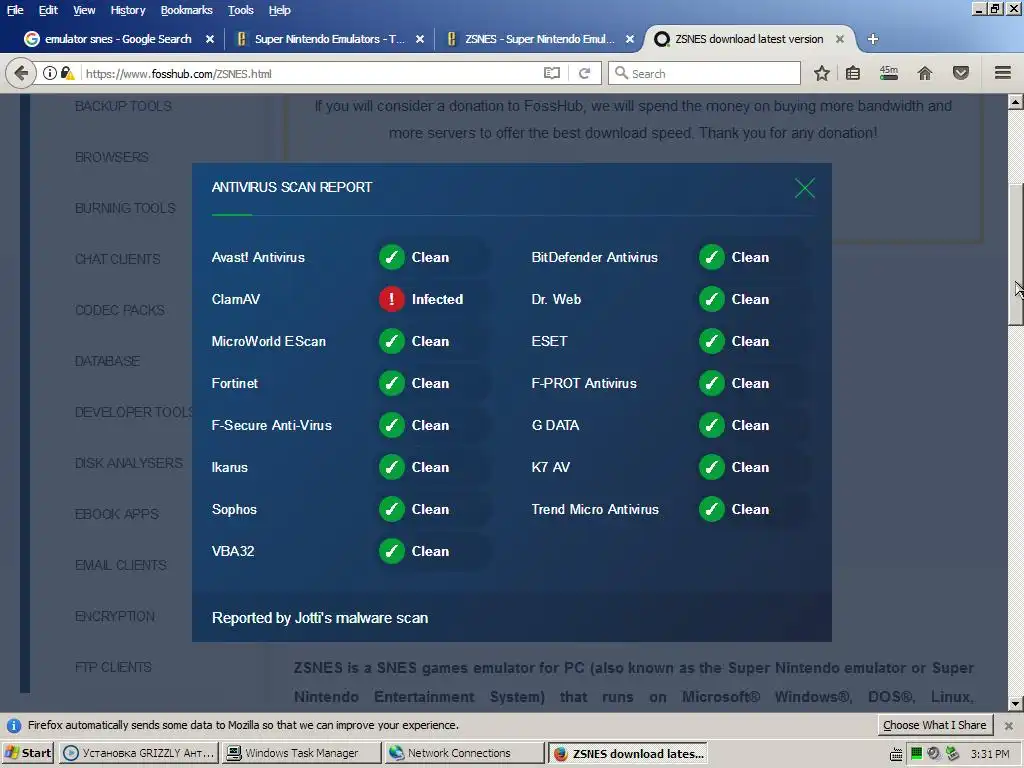The image size is (1024, 768).
Task: Open the View menu
Action: [84, 10]
